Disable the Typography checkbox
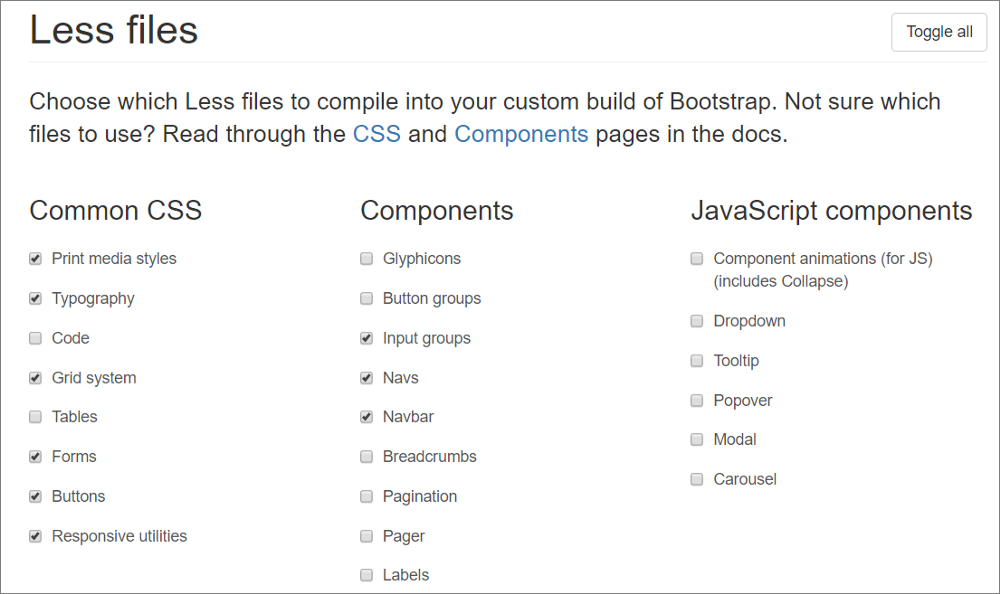 click(x=36, y=299)
